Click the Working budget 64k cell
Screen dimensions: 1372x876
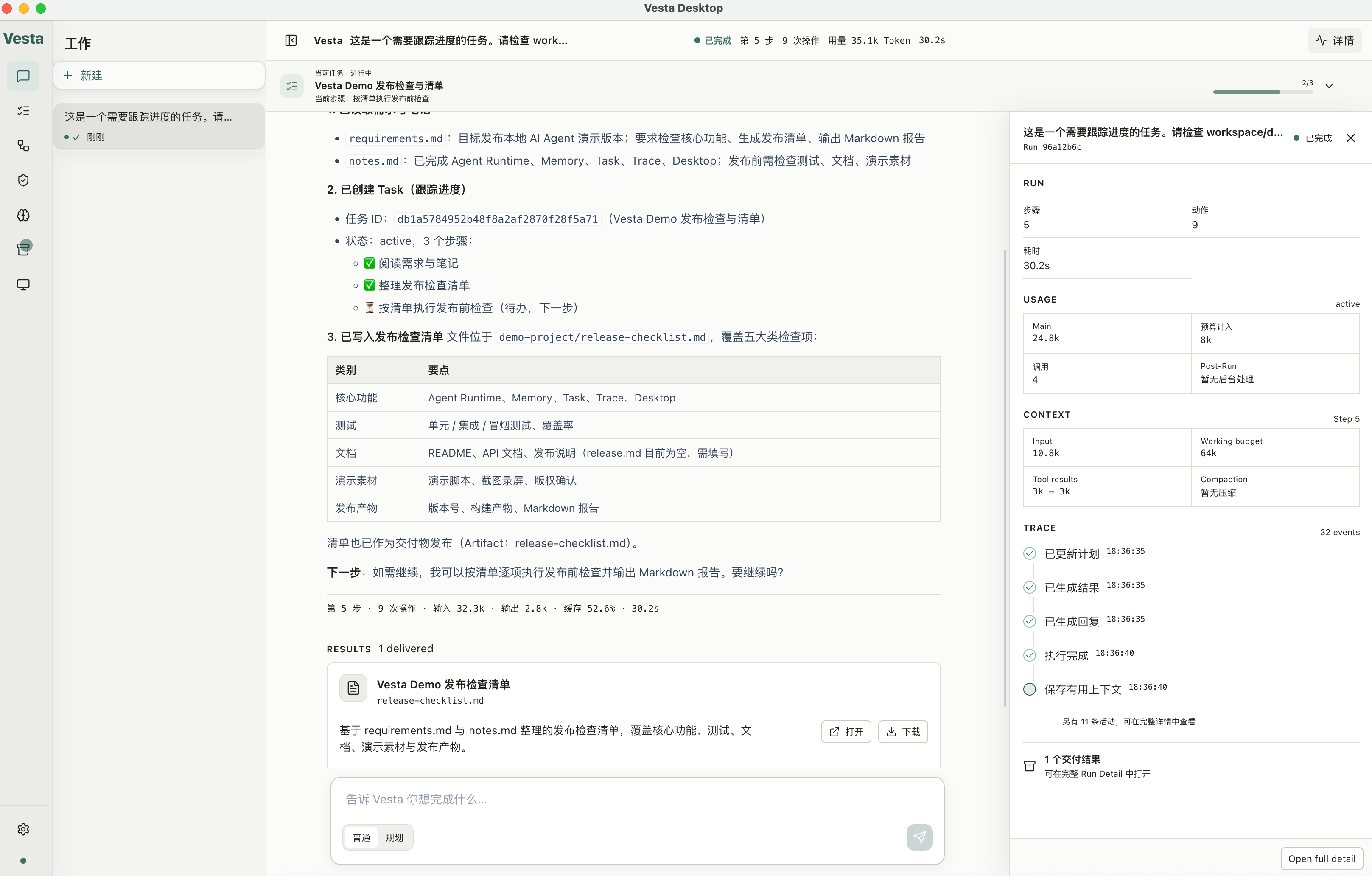(1275, 447)
